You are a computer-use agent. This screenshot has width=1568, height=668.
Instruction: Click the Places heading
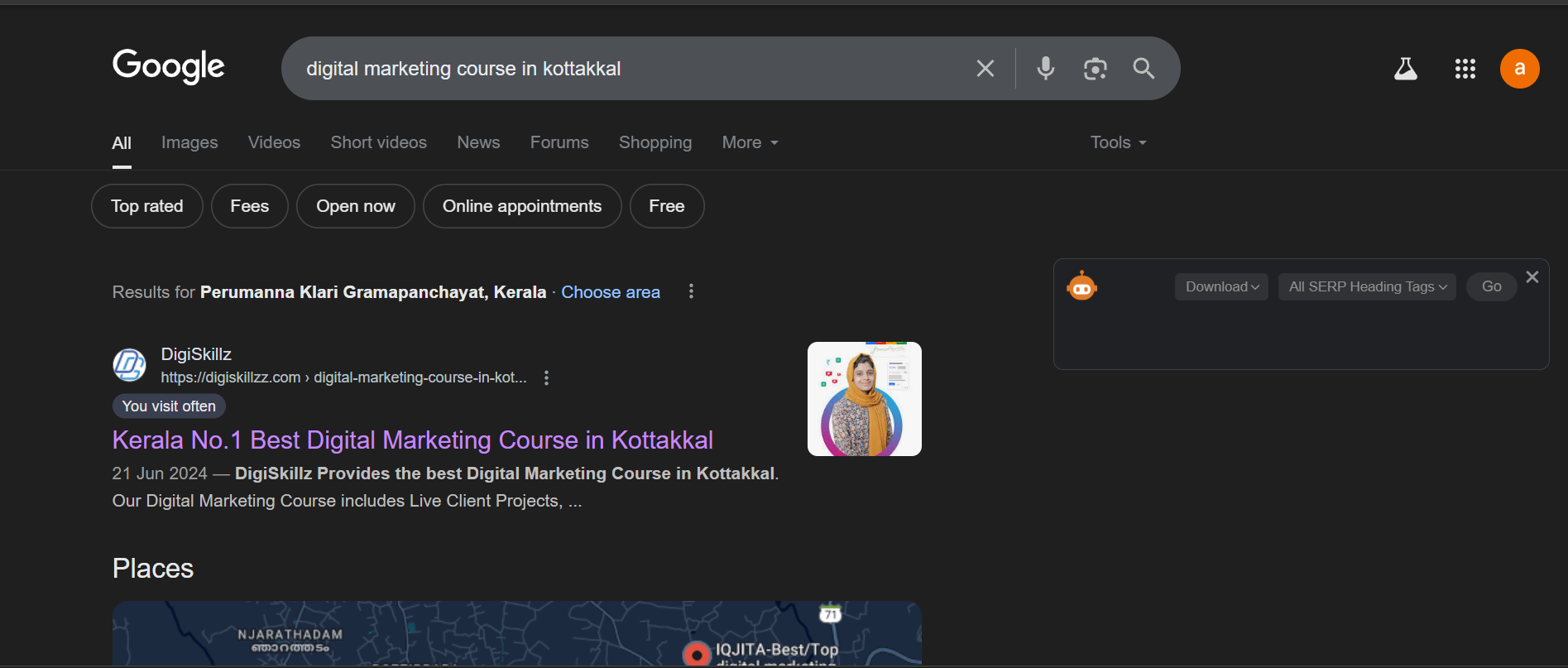click(x=153, y=569)
